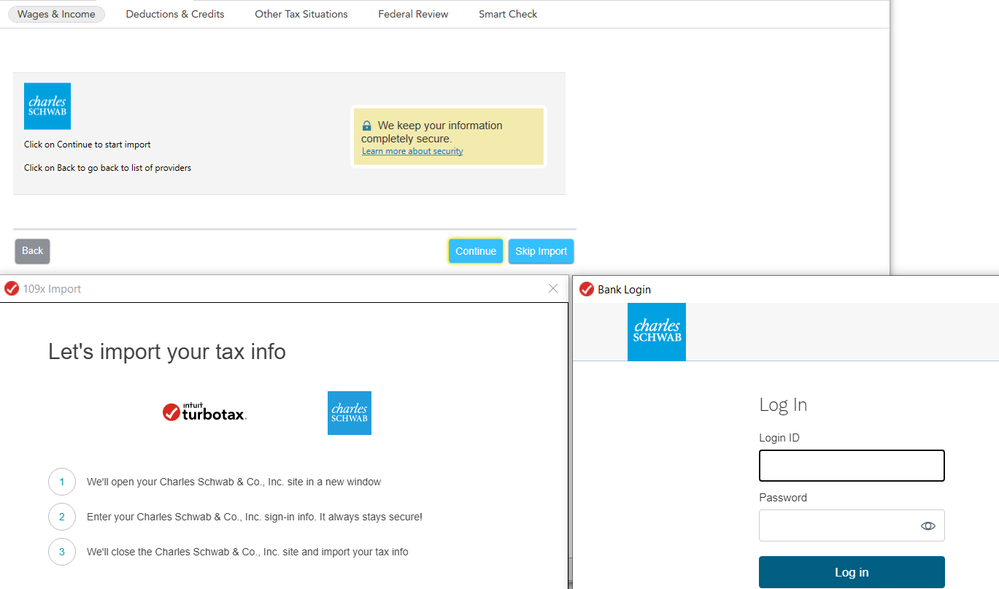Click the 'Login ID' field label
The width and height of the screenshot is (999, 589).
tap(779, 438)
